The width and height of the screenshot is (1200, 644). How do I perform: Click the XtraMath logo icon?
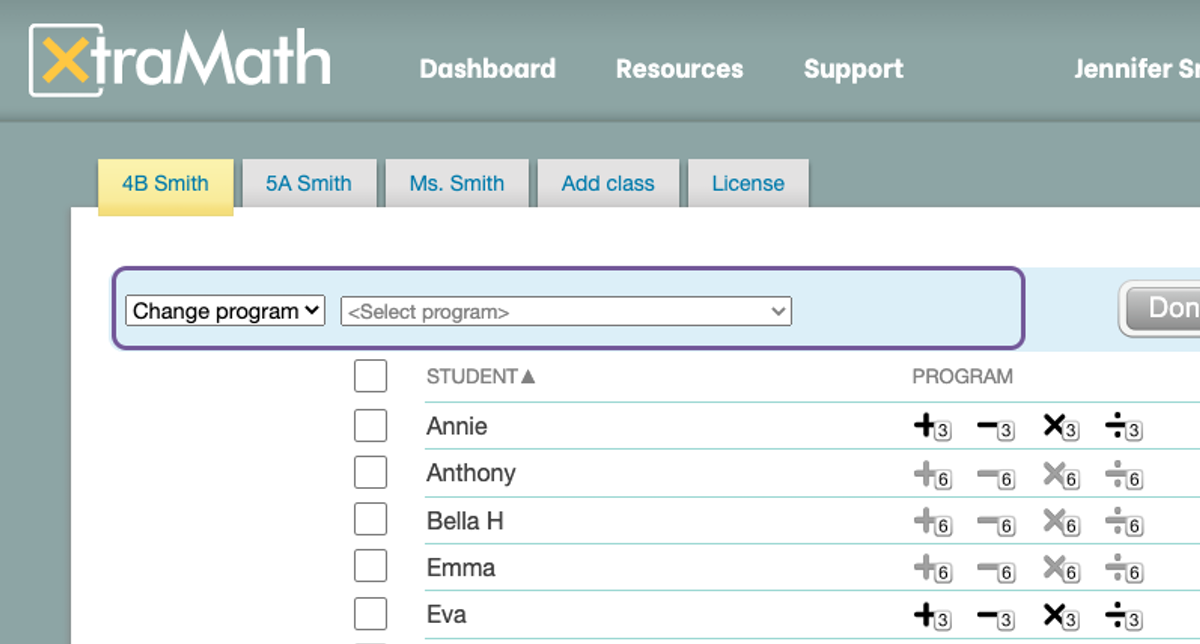tap(66, 60)
